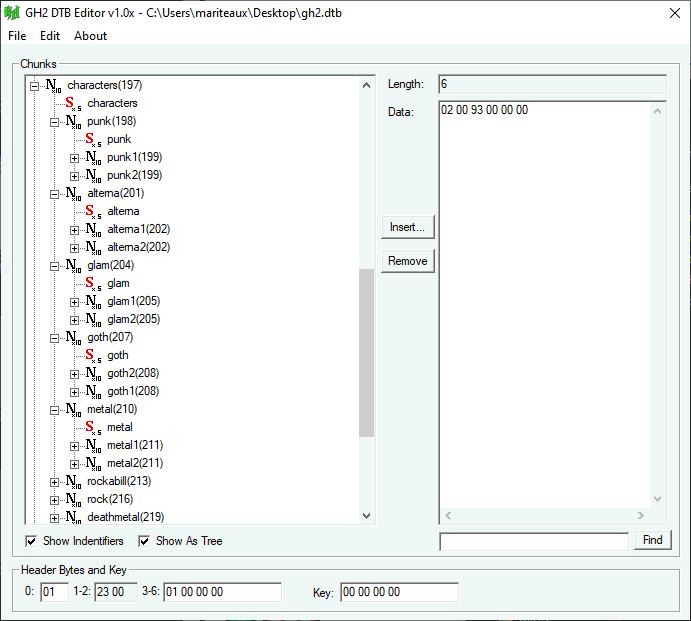Click the tree view vertical scrollbar thumb

pyautogui.click(x=366, y=352)
